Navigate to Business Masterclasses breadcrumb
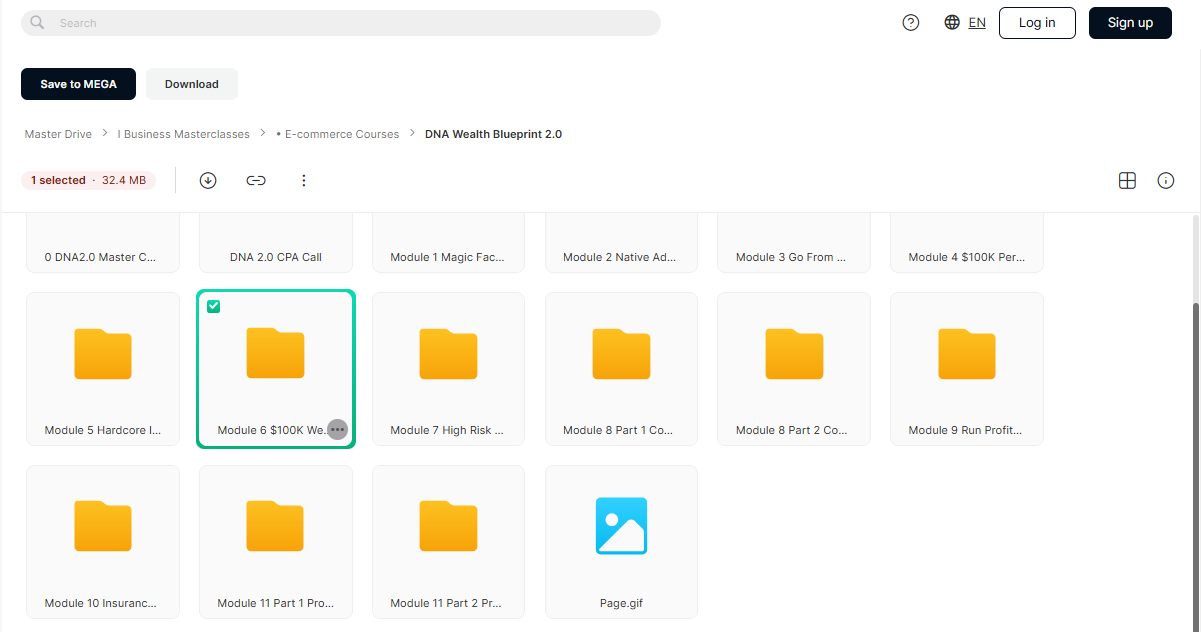 [184, 134]
